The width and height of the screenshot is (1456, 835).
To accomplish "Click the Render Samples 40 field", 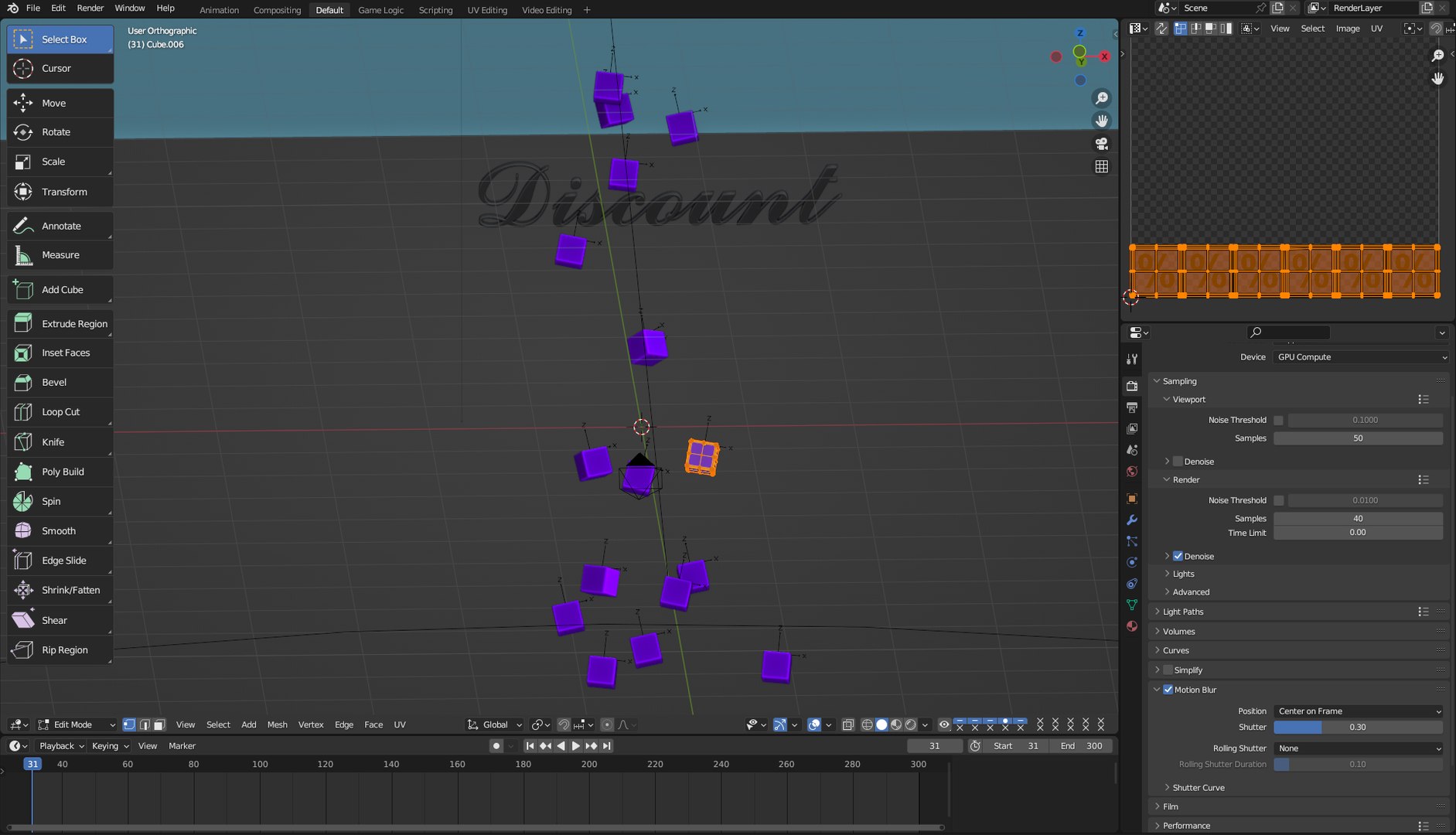I will pos(1359,519).
